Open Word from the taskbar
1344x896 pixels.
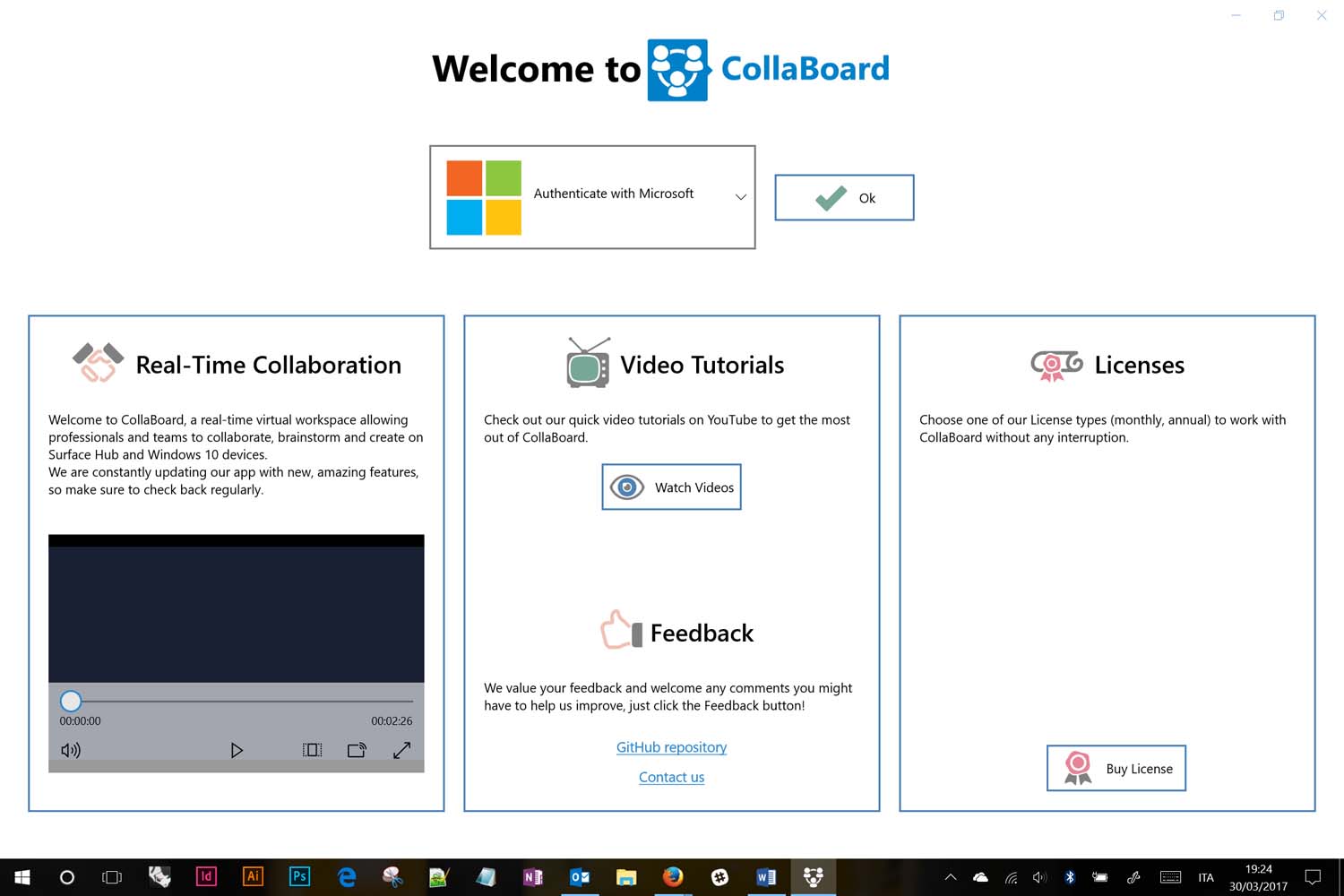766,877
